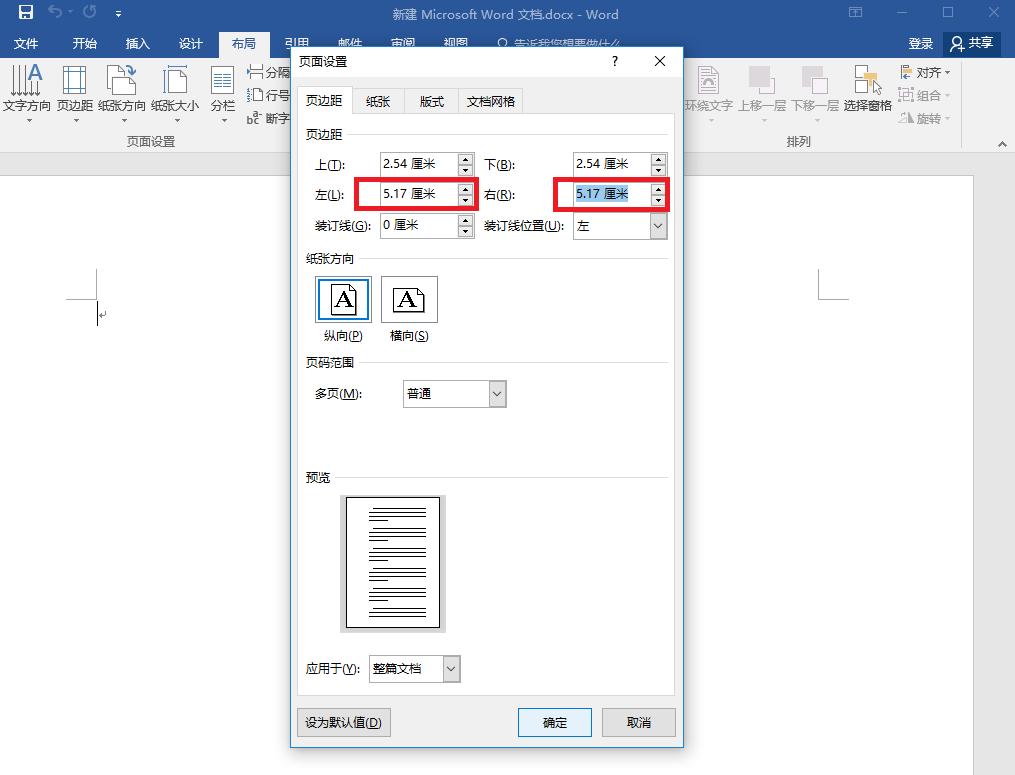Switch to the 开始 ribbon tab
The width and height of the screenshot is (1015, 775).
[84, 43]
